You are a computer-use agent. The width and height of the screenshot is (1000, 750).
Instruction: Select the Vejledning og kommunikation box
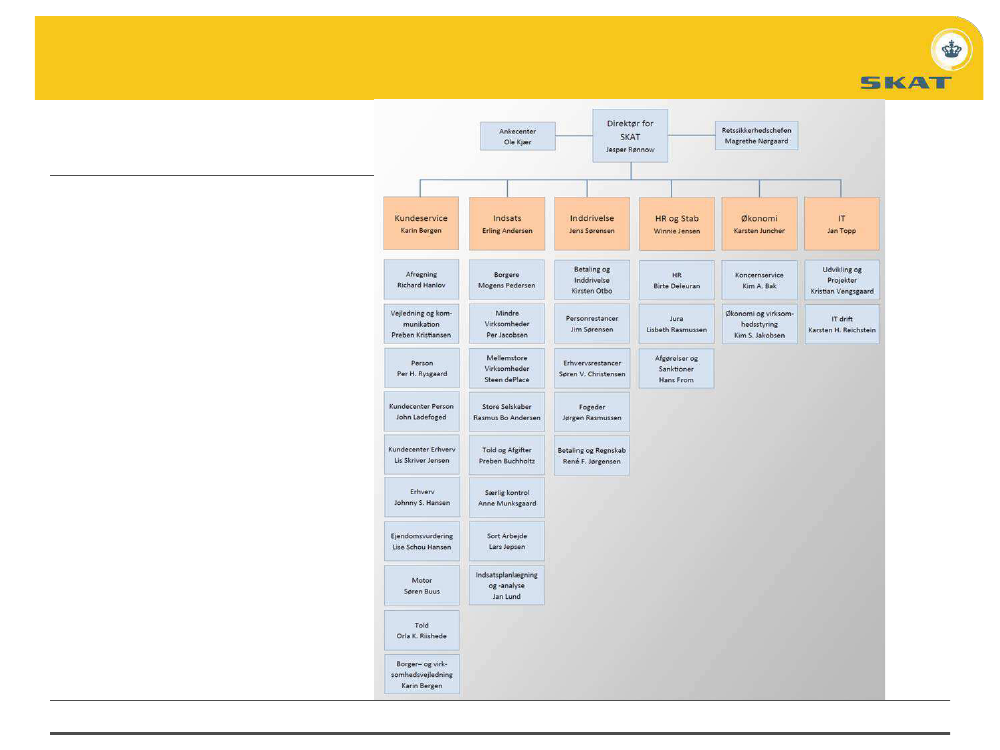(x=422, y=324)
